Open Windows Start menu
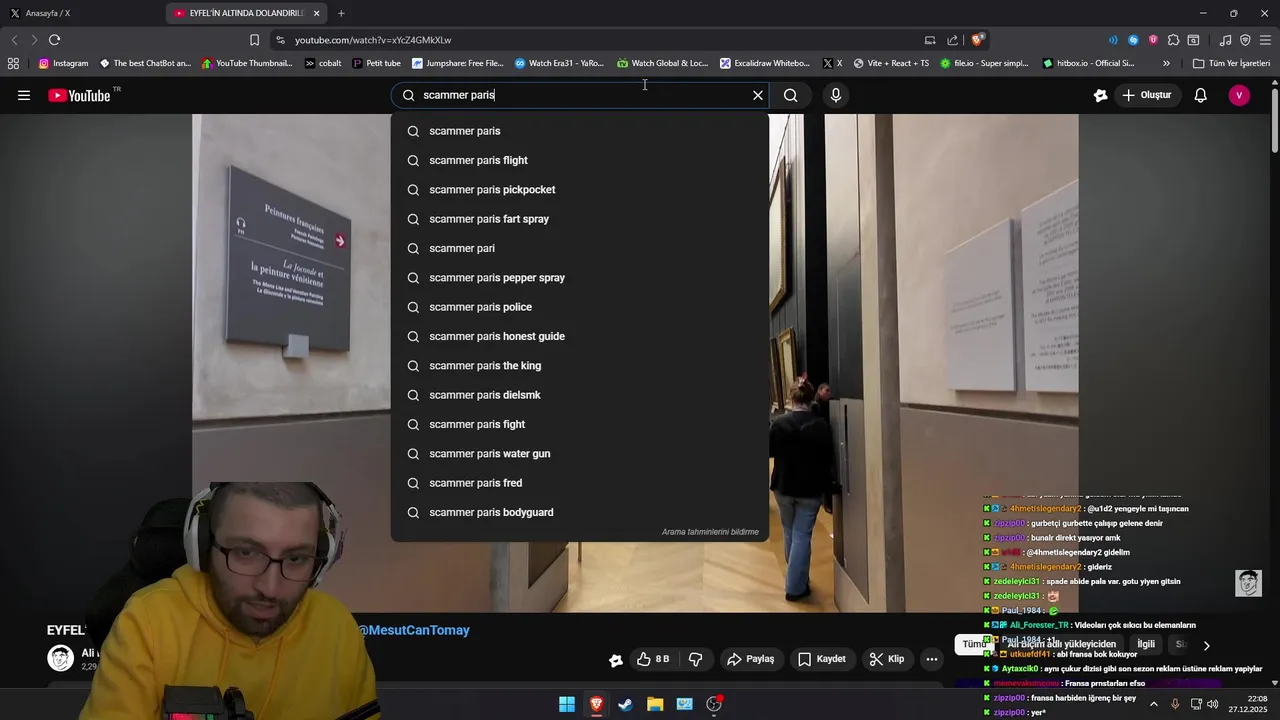This screenshot has width=1280, height=720. [x=567, y=704]
